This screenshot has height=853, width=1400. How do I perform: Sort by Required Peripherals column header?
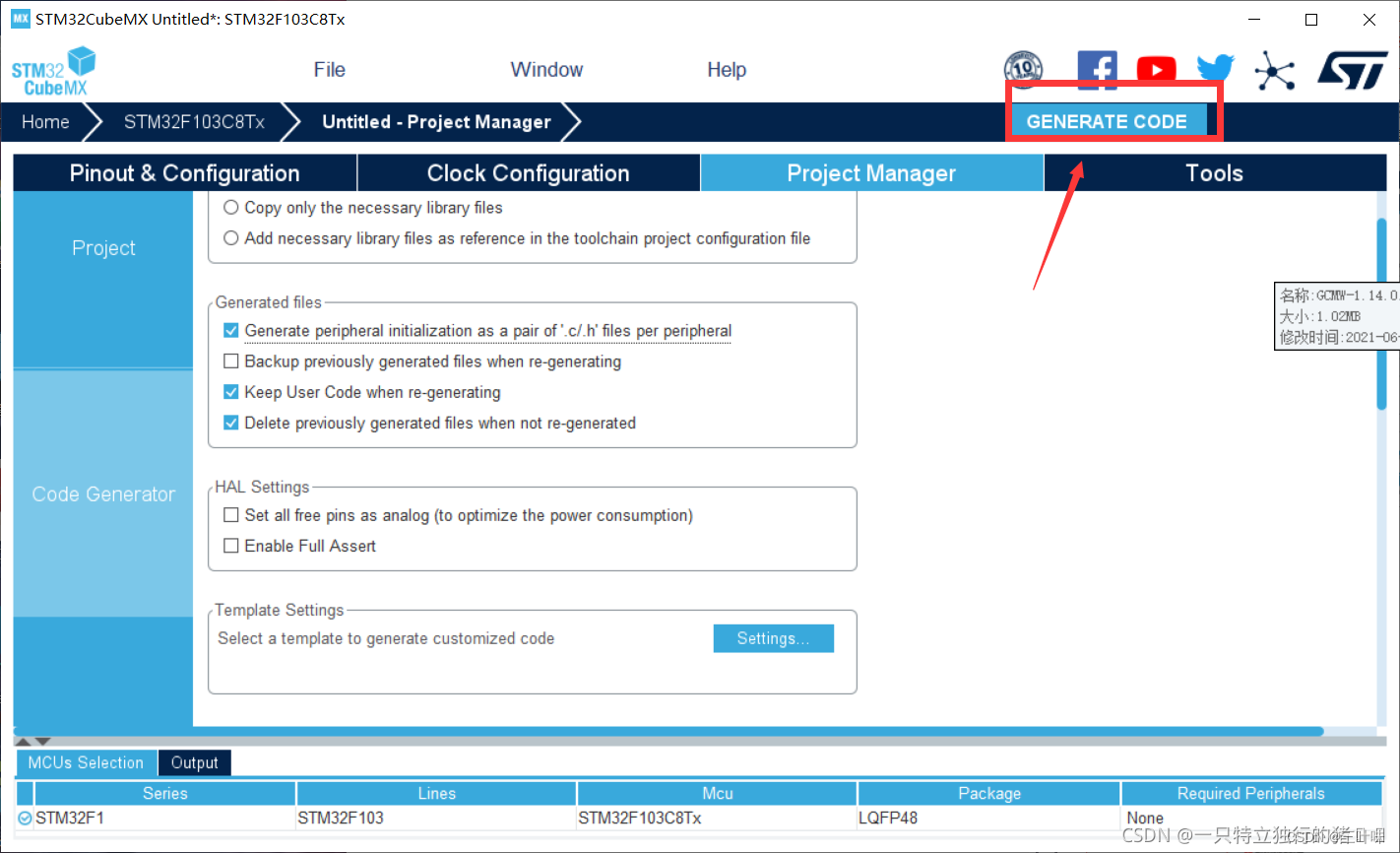pos(1251,793)
